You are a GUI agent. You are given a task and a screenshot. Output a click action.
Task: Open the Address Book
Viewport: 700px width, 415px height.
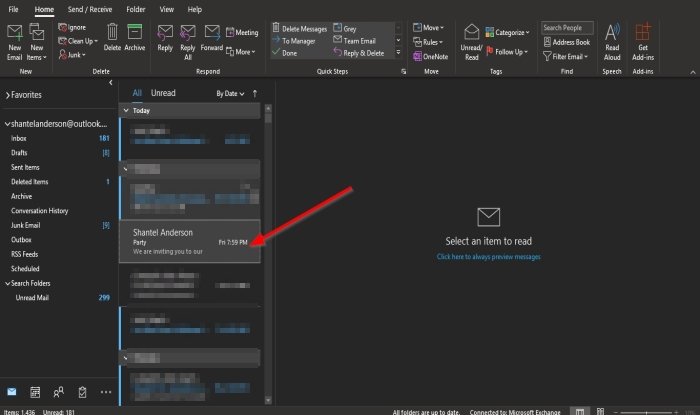point(567,42)
